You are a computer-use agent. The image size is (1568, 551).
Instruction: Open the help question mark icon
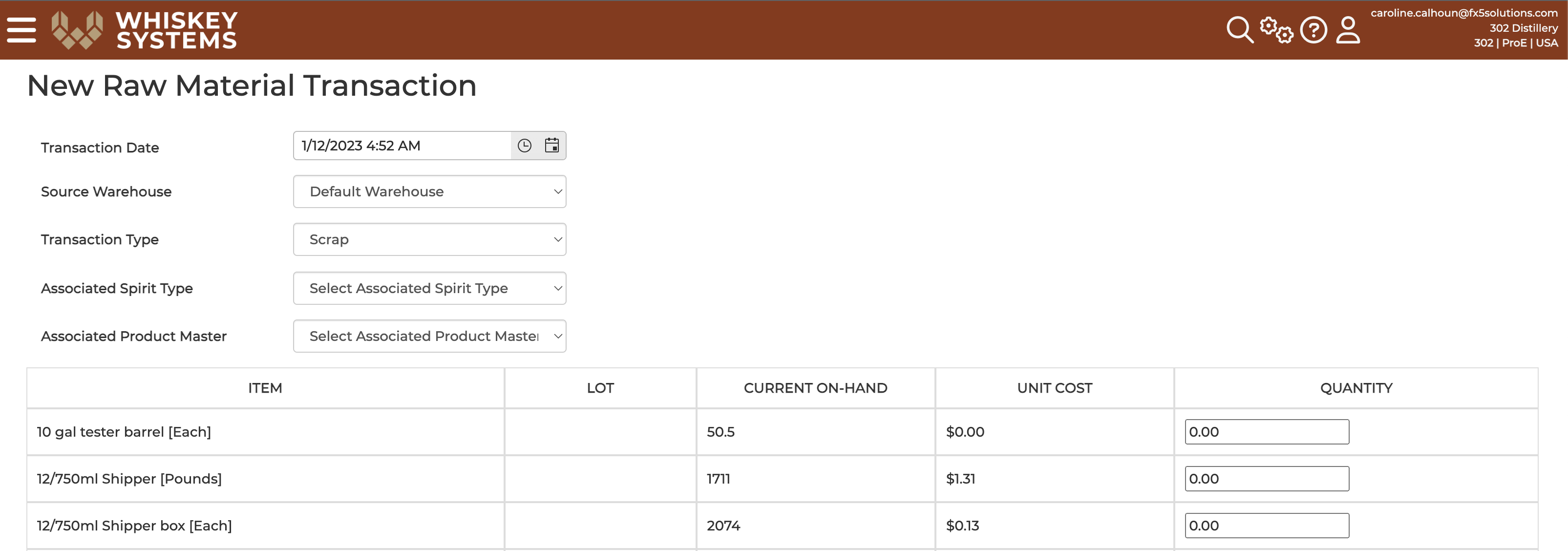point(1314,30)
